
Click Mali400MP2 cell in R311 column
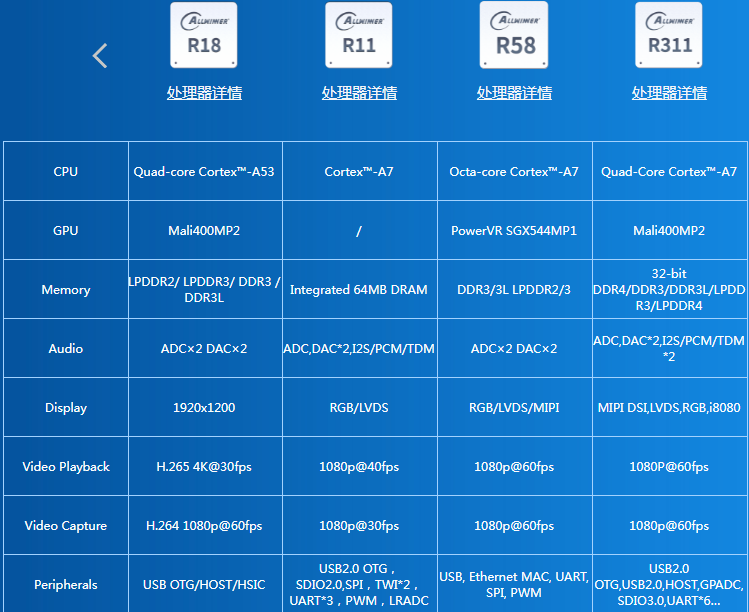pos(670,230)
